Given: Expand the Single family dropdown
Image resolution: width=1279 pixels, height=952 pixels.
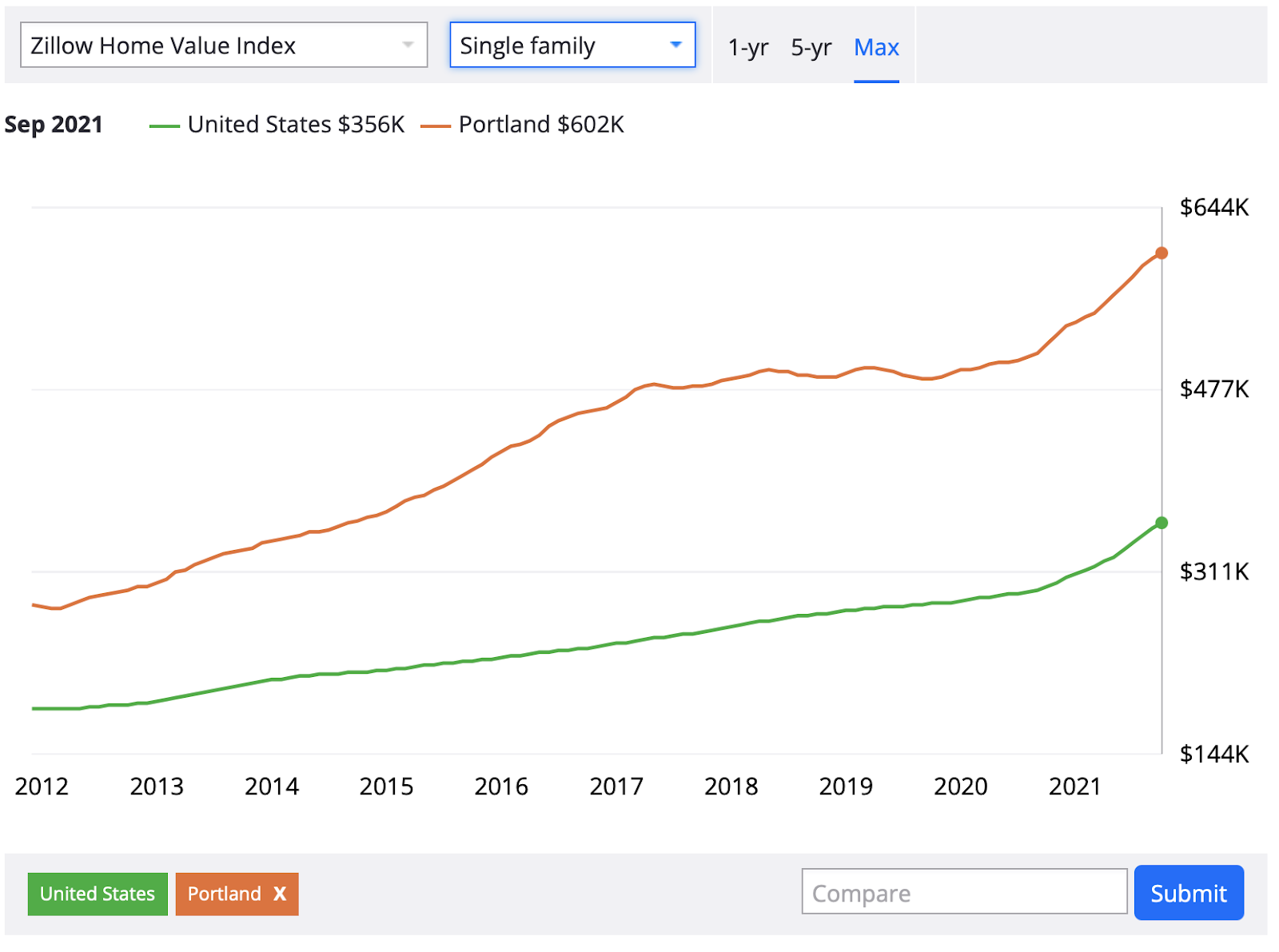Looking at the screenshot, I should (572, 46).
